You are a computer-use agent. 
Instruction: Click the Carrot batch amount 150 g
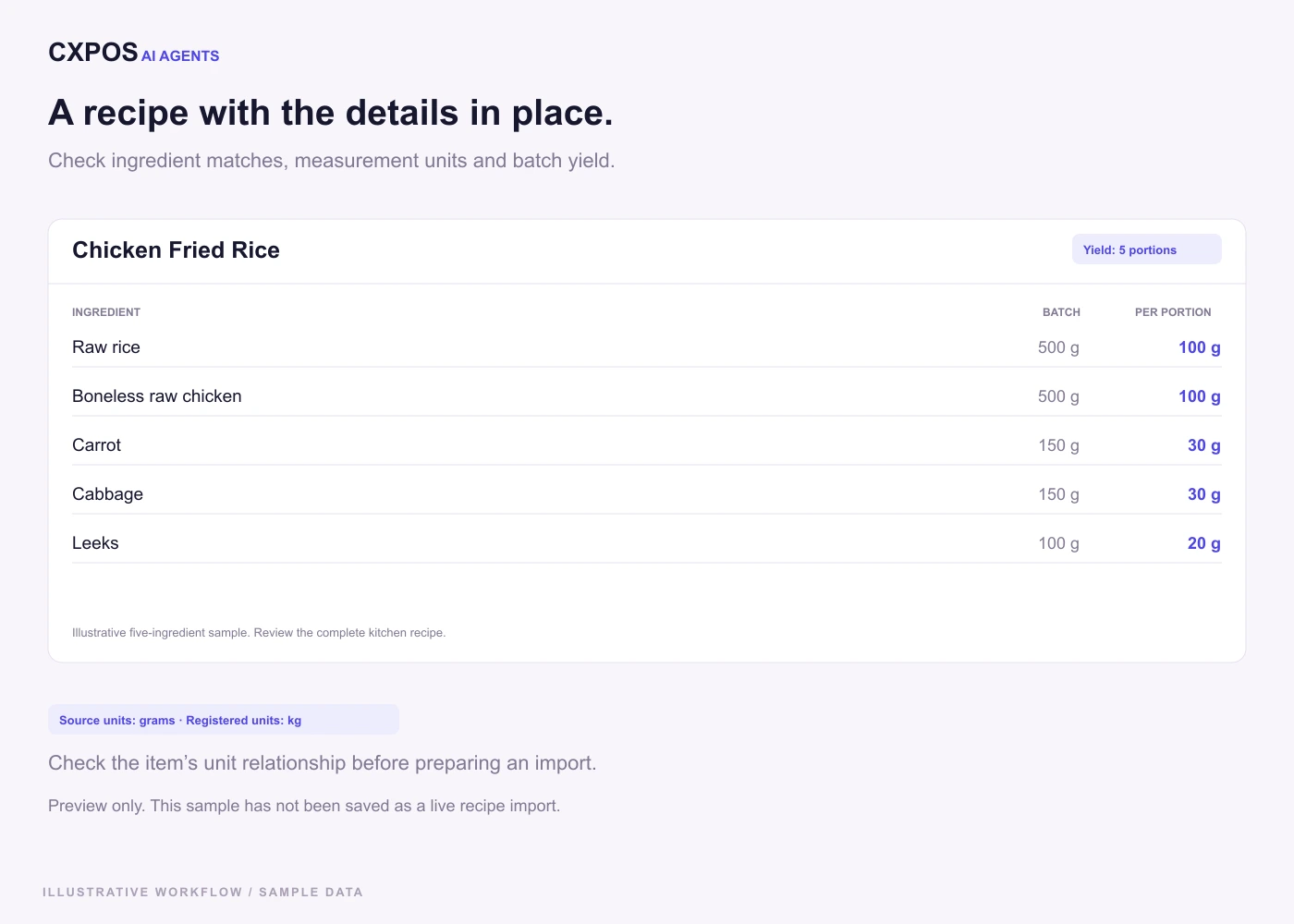click(x=1058, y=445)
